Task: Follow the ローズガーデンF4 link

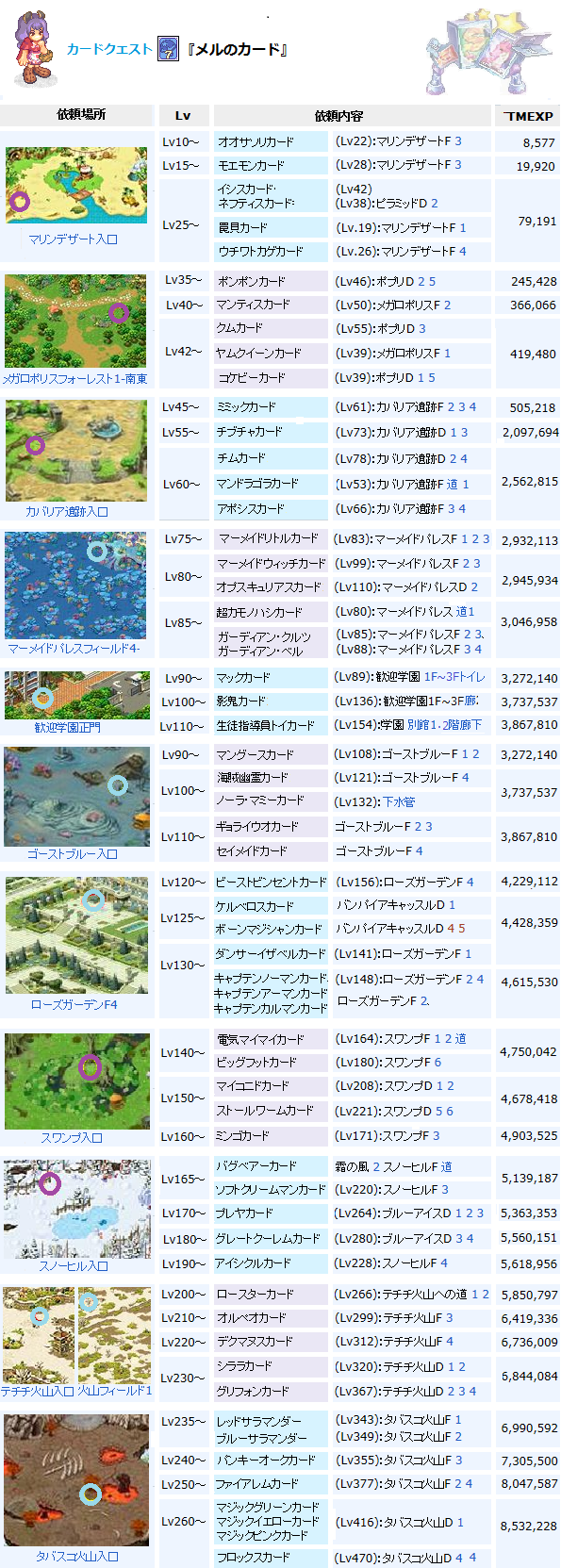Action: click(x=74, y=1005)
